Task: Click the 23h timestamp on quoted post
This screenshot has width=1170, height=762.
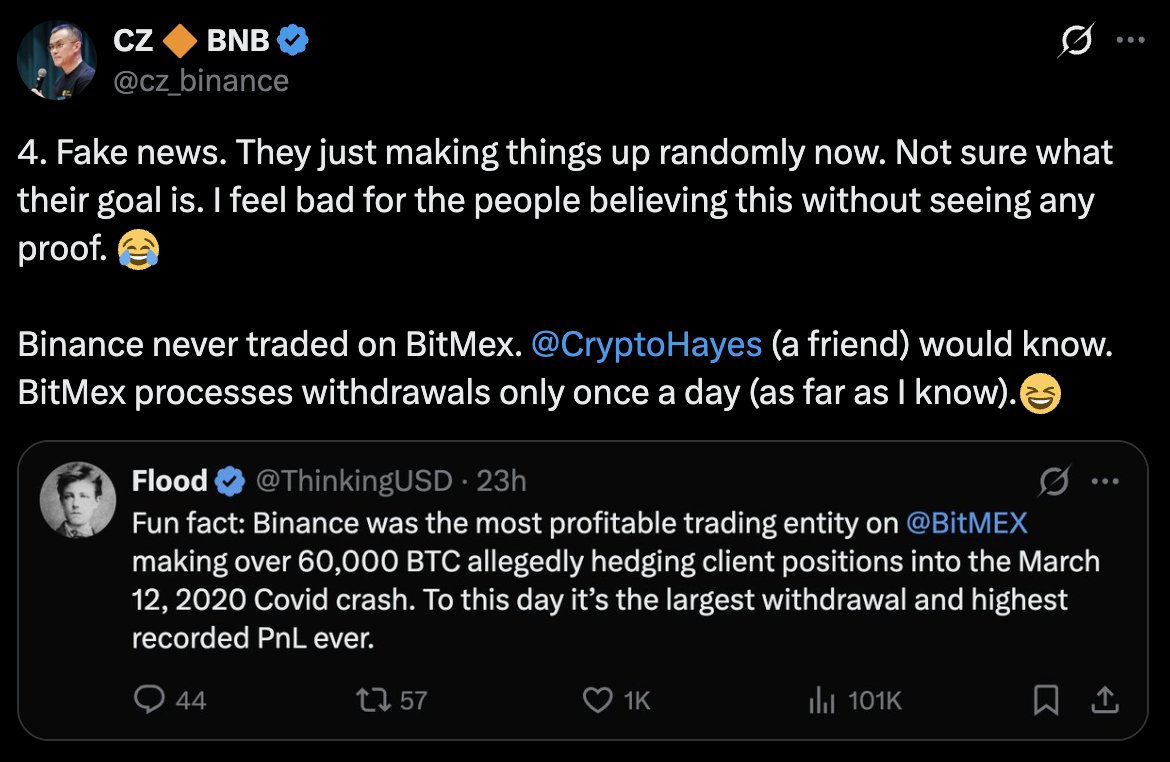Action: click(x=502, y=482)
